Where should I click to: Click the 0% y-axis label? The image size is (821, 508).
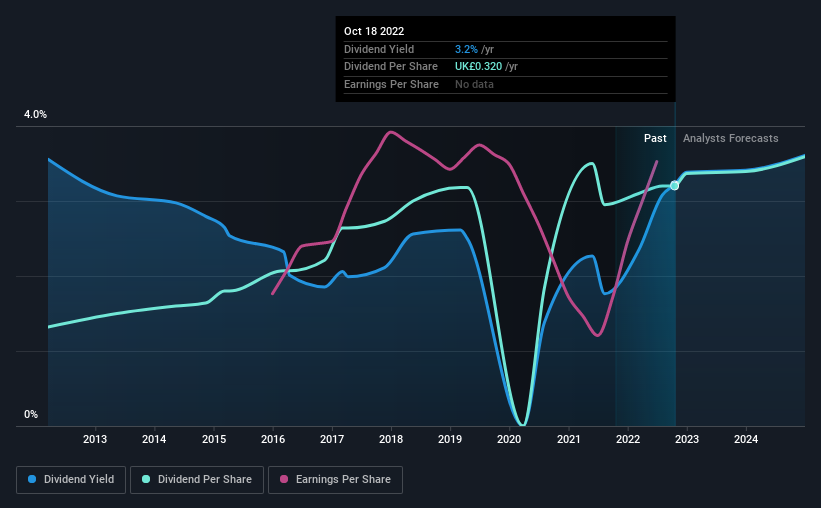(31, 415)
